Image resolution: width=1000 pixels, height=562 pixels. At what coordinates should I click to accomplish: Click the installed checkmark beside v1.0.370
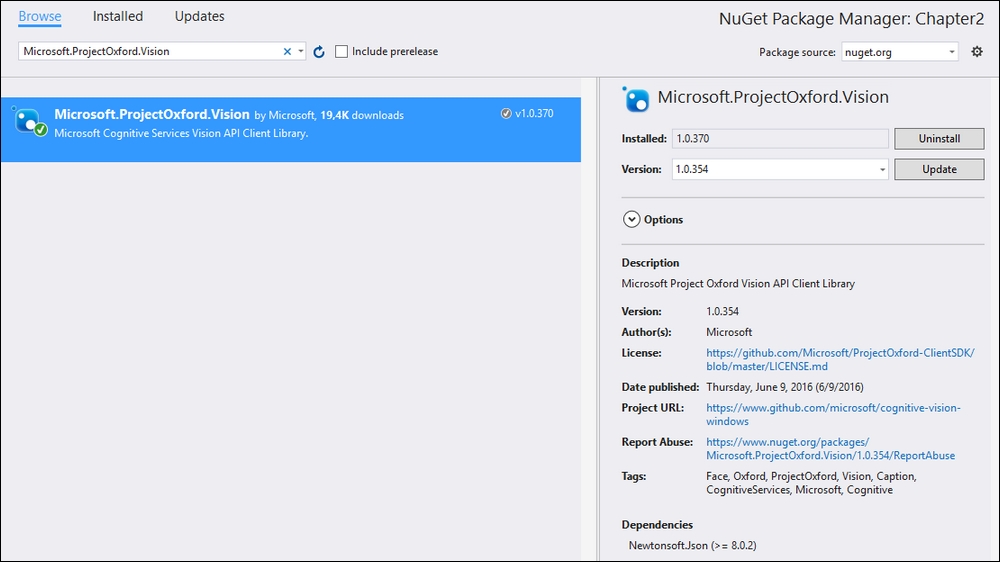point(506,114)
